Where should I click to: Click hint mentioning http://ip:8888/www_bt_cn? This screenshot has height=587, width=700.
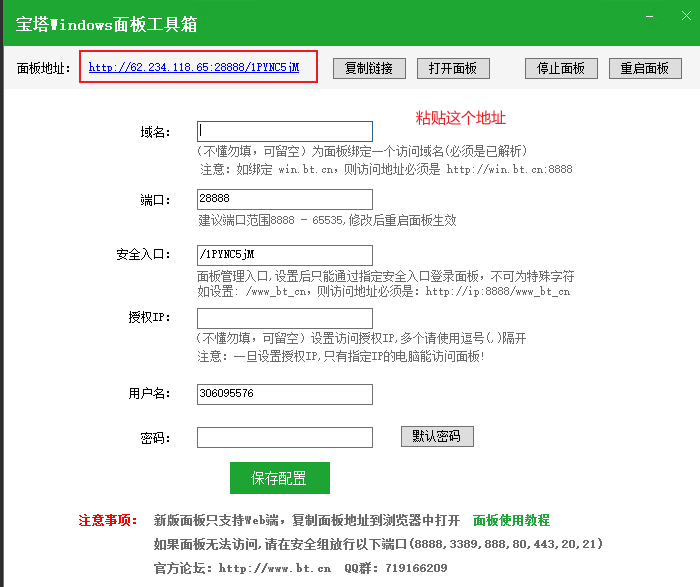click(383, 291)
